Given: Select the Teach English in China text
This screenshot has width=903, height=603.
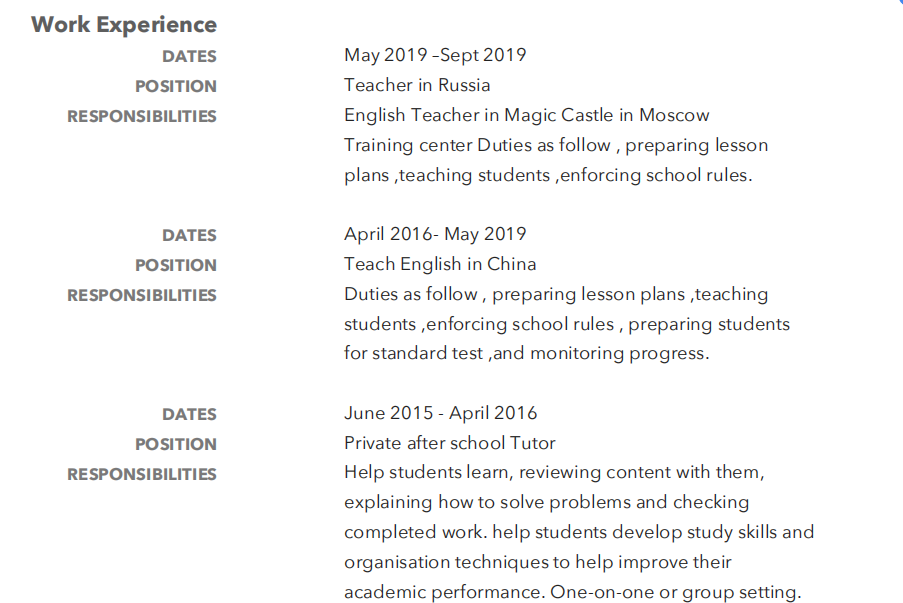Looking at the screenshot, I should pyautogui.click(x=440, y=264).
